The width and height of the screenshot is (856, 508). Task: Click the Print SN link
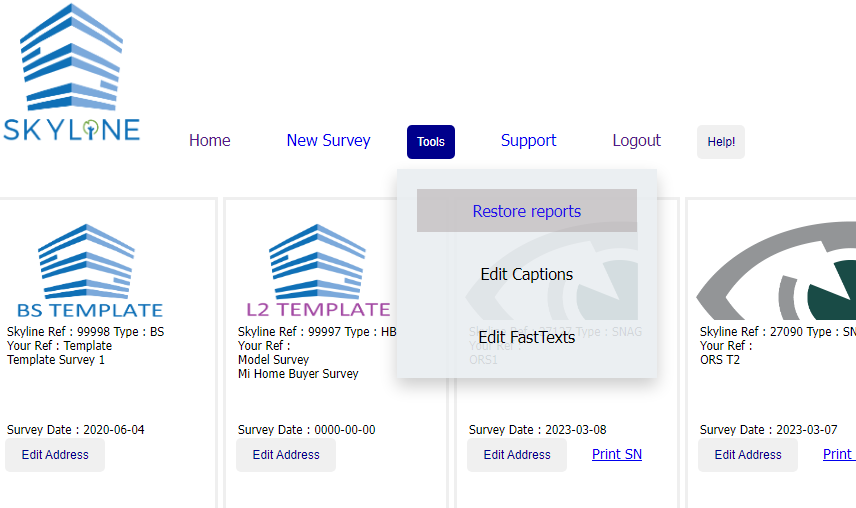point(617,454)
